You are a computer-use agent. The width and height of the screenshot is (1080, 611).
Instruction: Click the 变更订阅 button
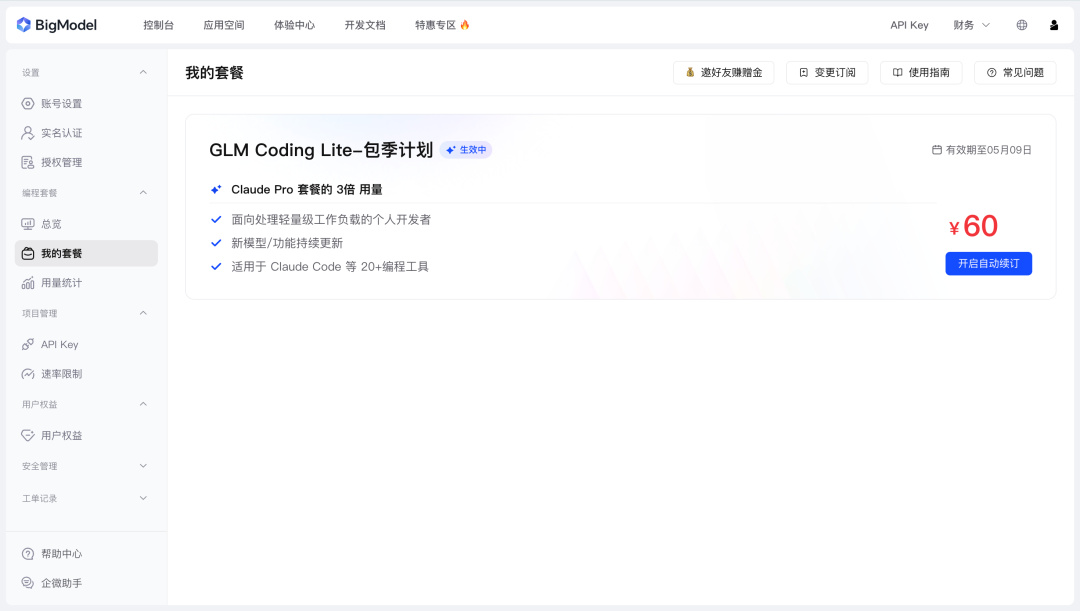click(827, 72)
